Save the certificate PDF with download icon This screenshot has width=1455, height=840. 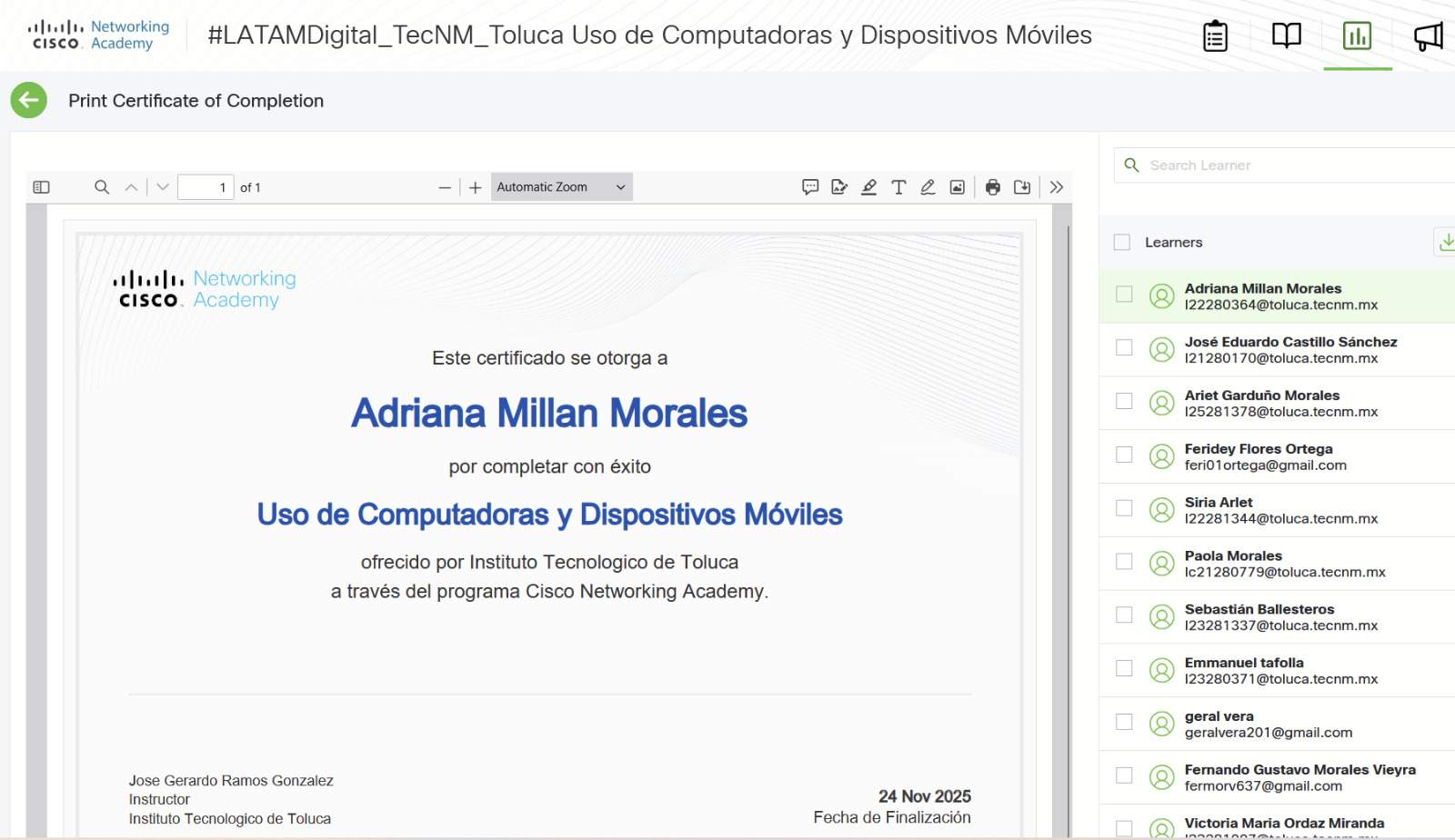coord(1022,187)
